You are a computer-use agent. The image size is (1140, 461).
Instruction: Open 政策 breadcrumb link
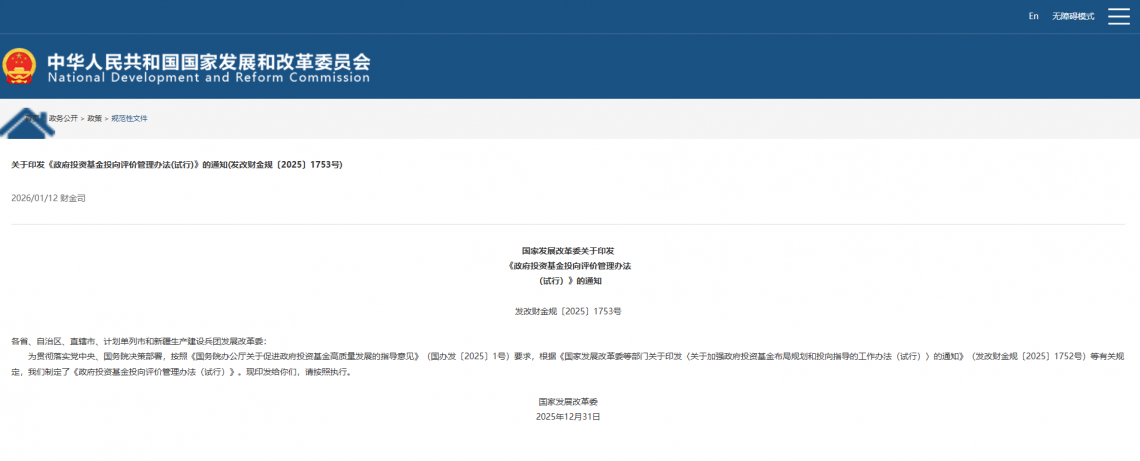[95, 119]
